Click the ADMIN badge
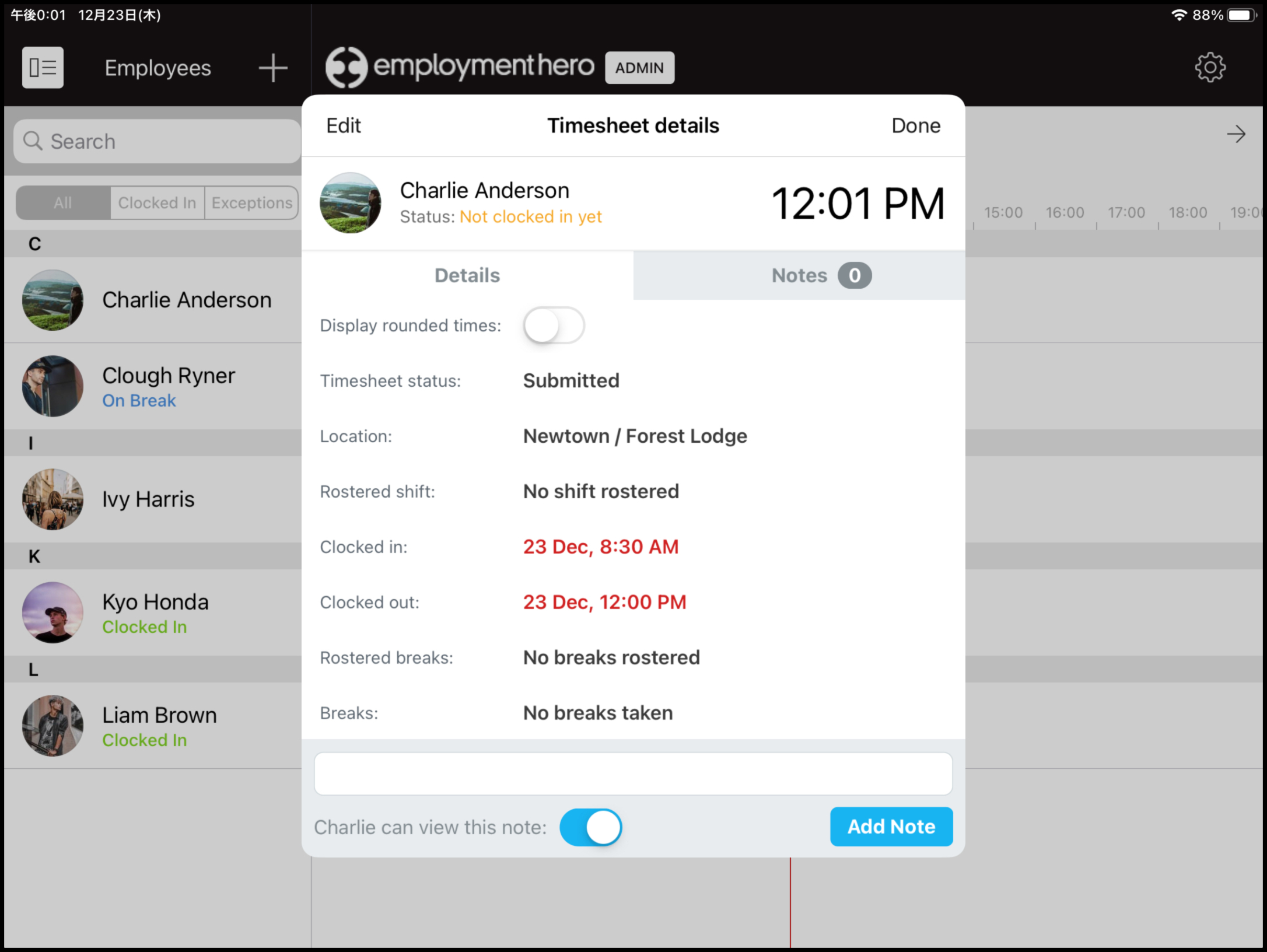Image resolution: width=1267 pixels, height=952 pixels. 639,67
